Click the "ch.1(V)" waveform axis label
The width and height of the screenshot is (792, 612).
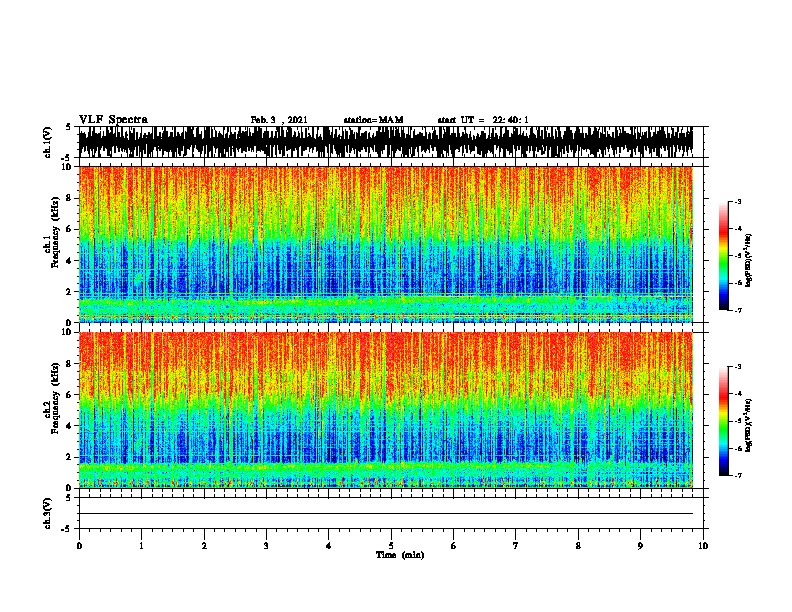(48, 142)
